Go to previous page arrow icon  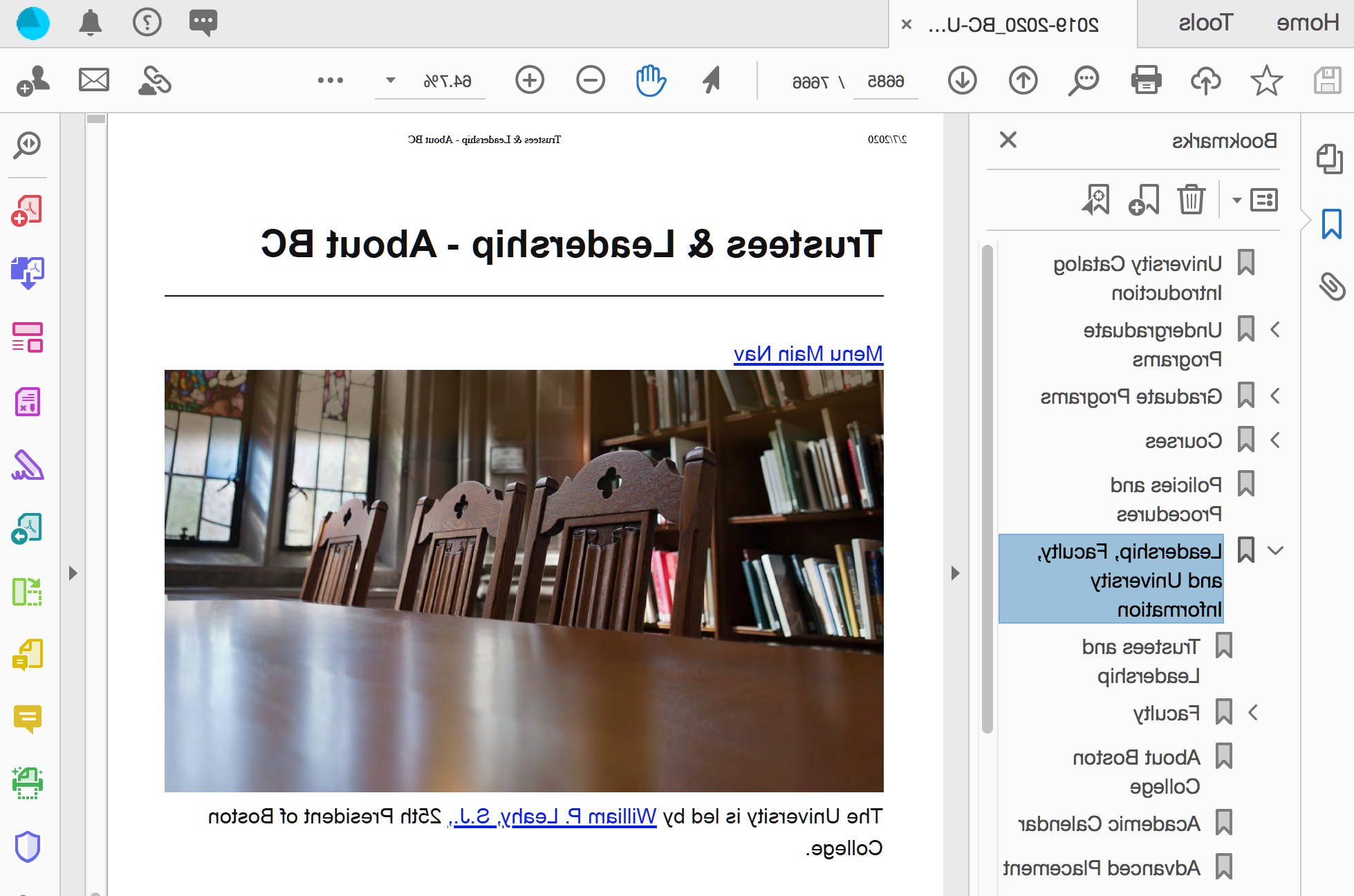[x=1023, y=80]
